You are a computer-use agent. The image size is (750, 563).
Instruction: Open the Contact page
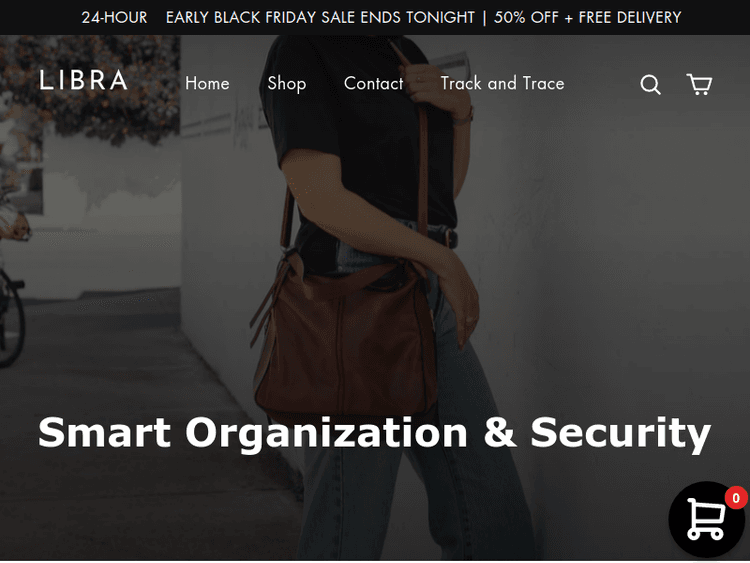(374, 83)
